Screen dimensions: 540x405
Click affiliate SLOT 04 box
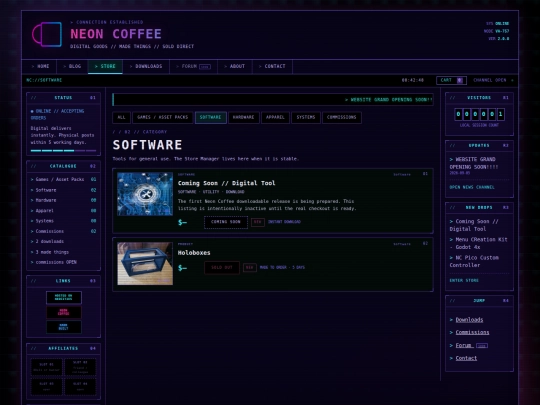coord(80,386)
